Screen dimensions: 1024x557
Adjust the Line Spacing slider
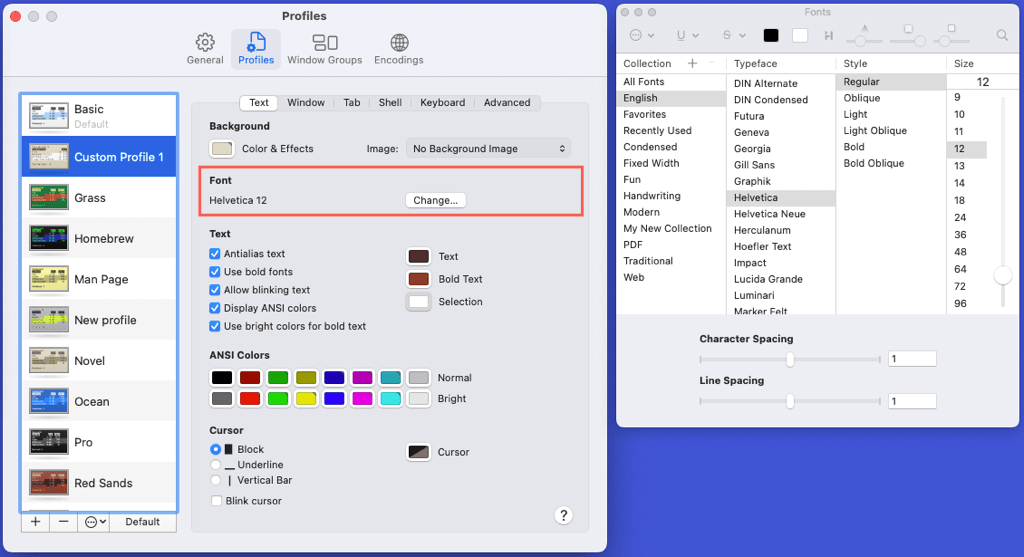(790, 401)
